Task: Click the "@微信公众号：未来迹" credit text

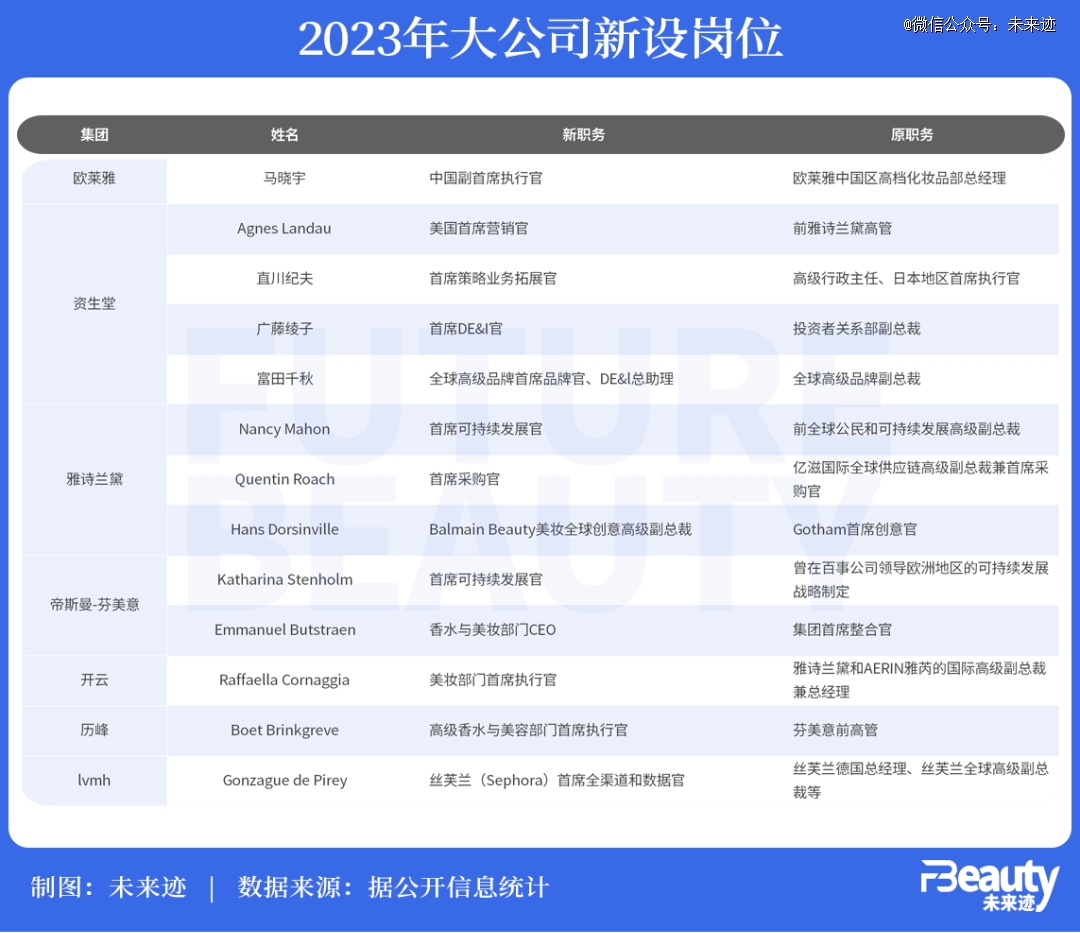Action: click(x=979, y=25)
